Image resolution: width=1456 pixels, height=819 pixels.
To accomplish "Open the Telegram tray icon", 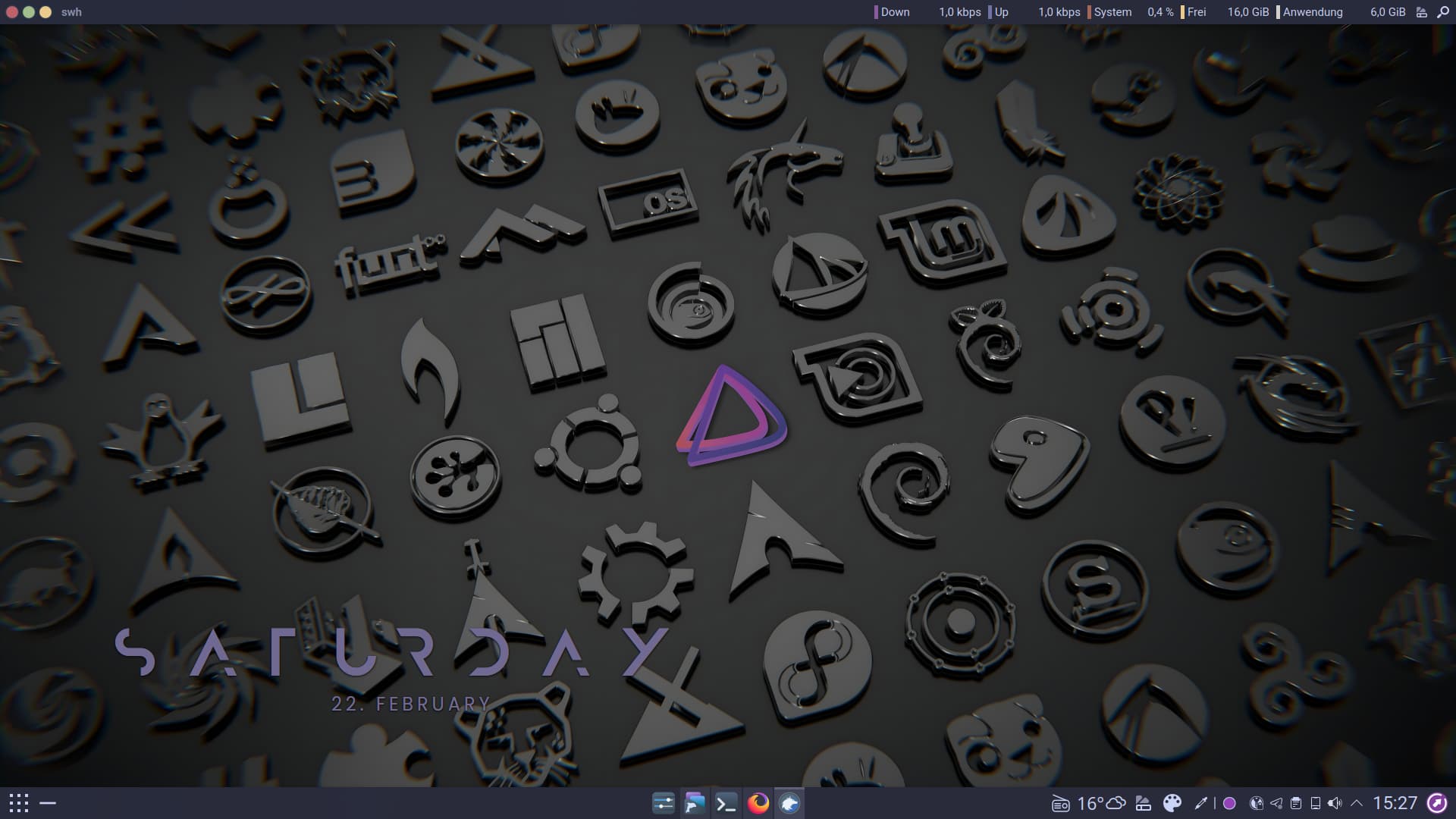I will click(1276, 803).
